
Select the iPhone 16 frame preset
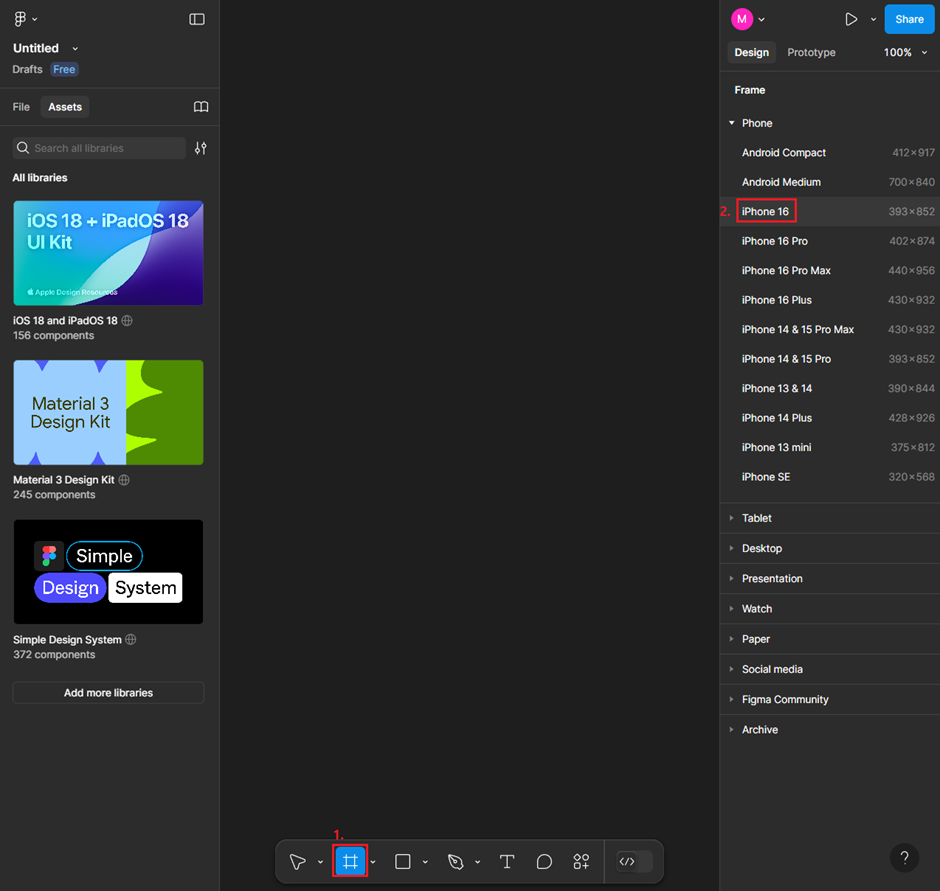(830, 212)
